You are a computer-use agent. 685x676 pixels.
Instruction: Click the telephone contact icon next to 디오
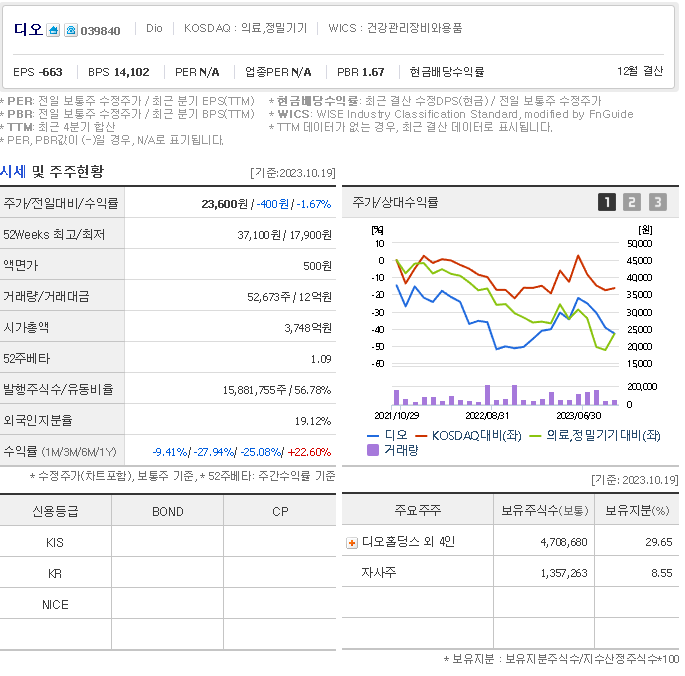[71, 30]
